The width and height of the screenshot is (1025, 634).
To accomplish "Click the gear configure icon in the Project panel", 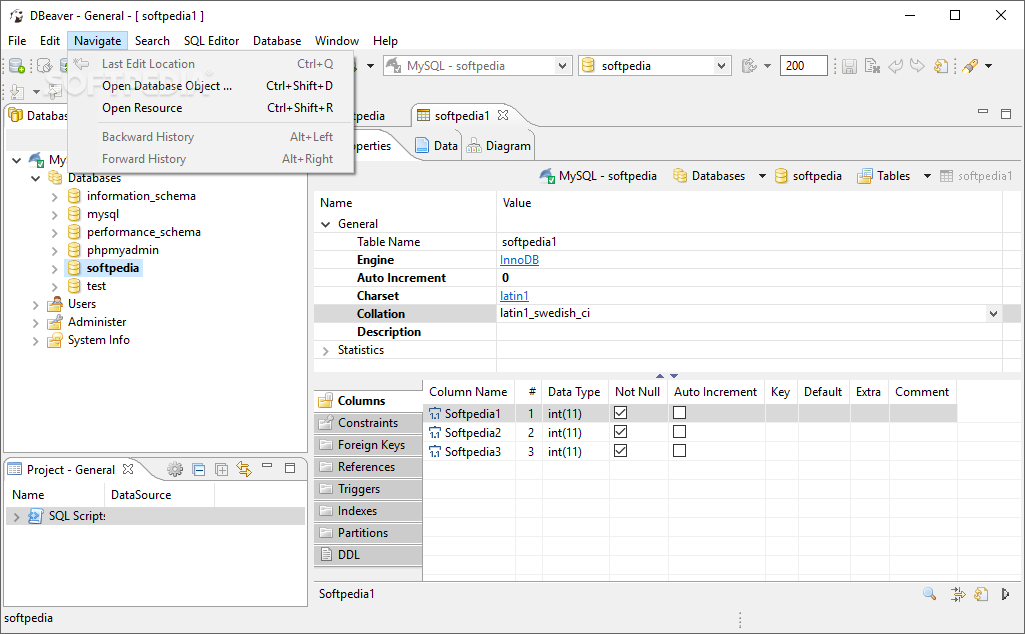I will (175, 469).
